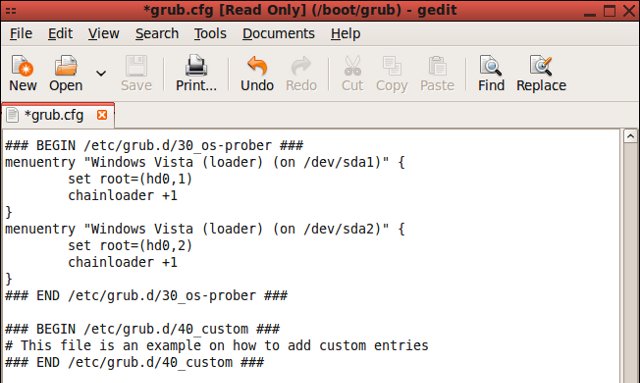Open the Edit menu
The image size is (640, 383).
[60, 33]
